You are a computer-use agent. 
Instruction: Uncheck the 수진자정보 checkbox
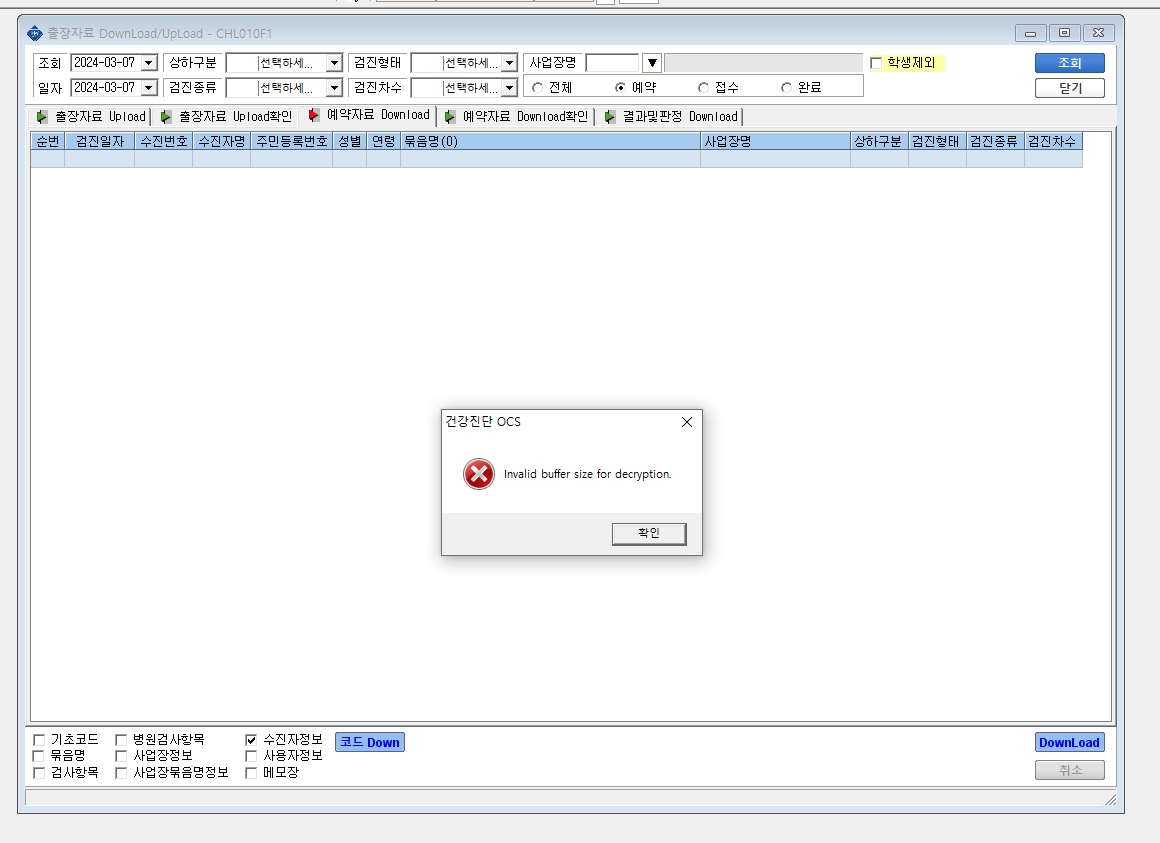pyautogui.click(x=251, y=739)
